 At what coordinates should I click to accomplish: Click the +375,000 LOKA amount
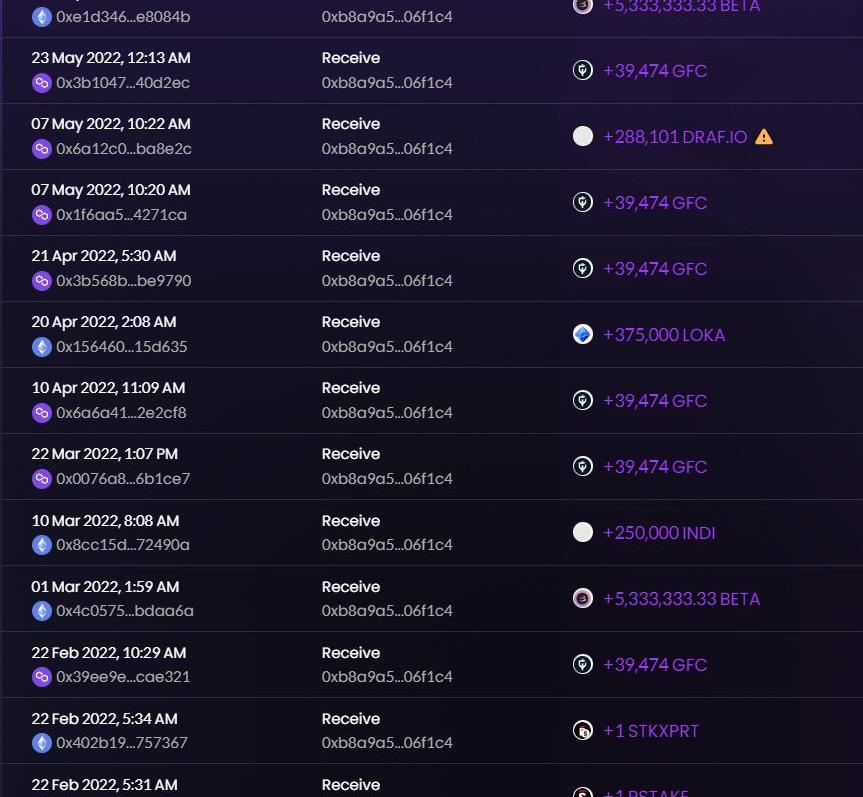tap(664, 335)
